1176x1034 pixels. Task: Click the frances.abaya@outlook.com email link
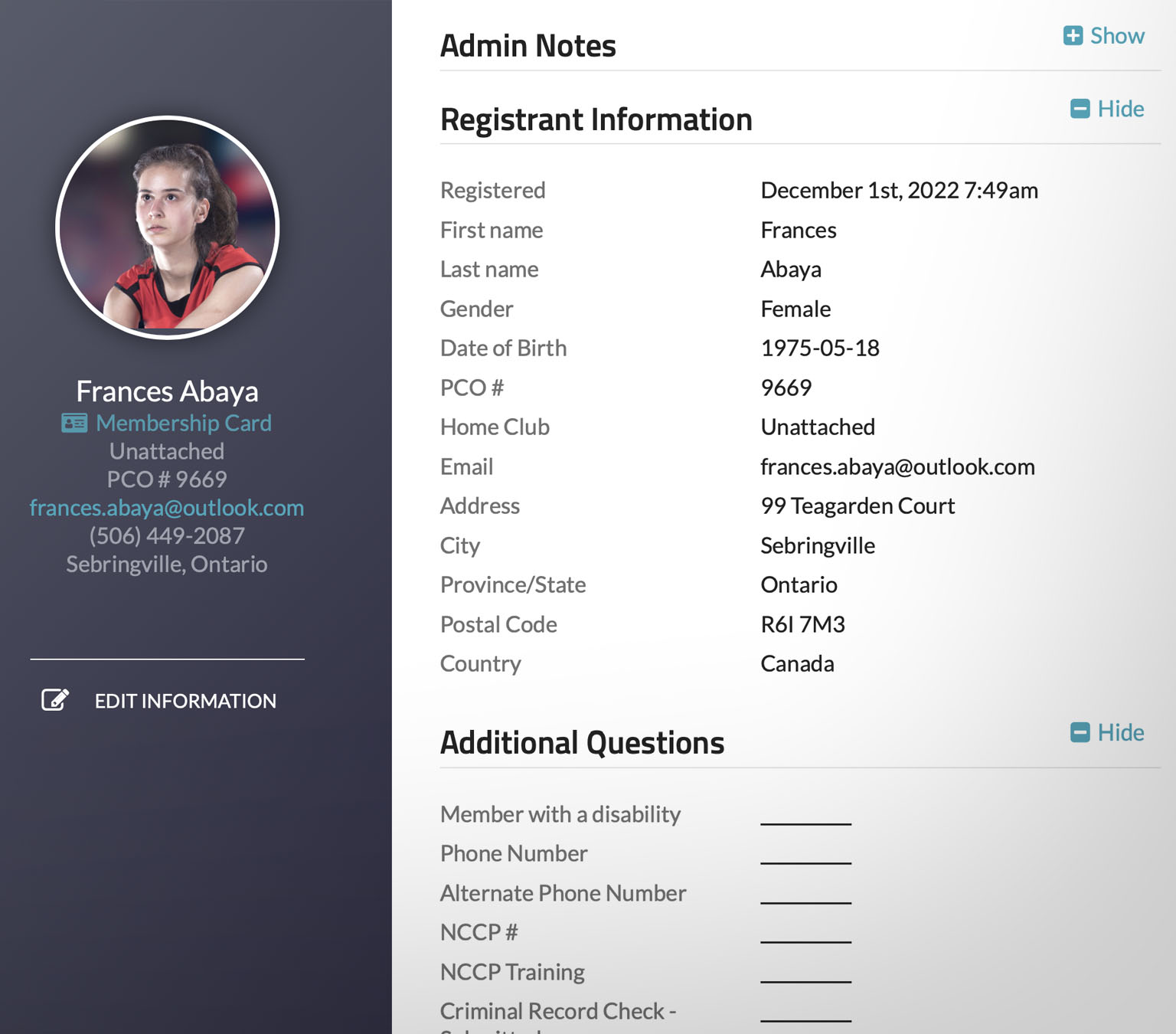pyautogui.click(x=166, y=508)
